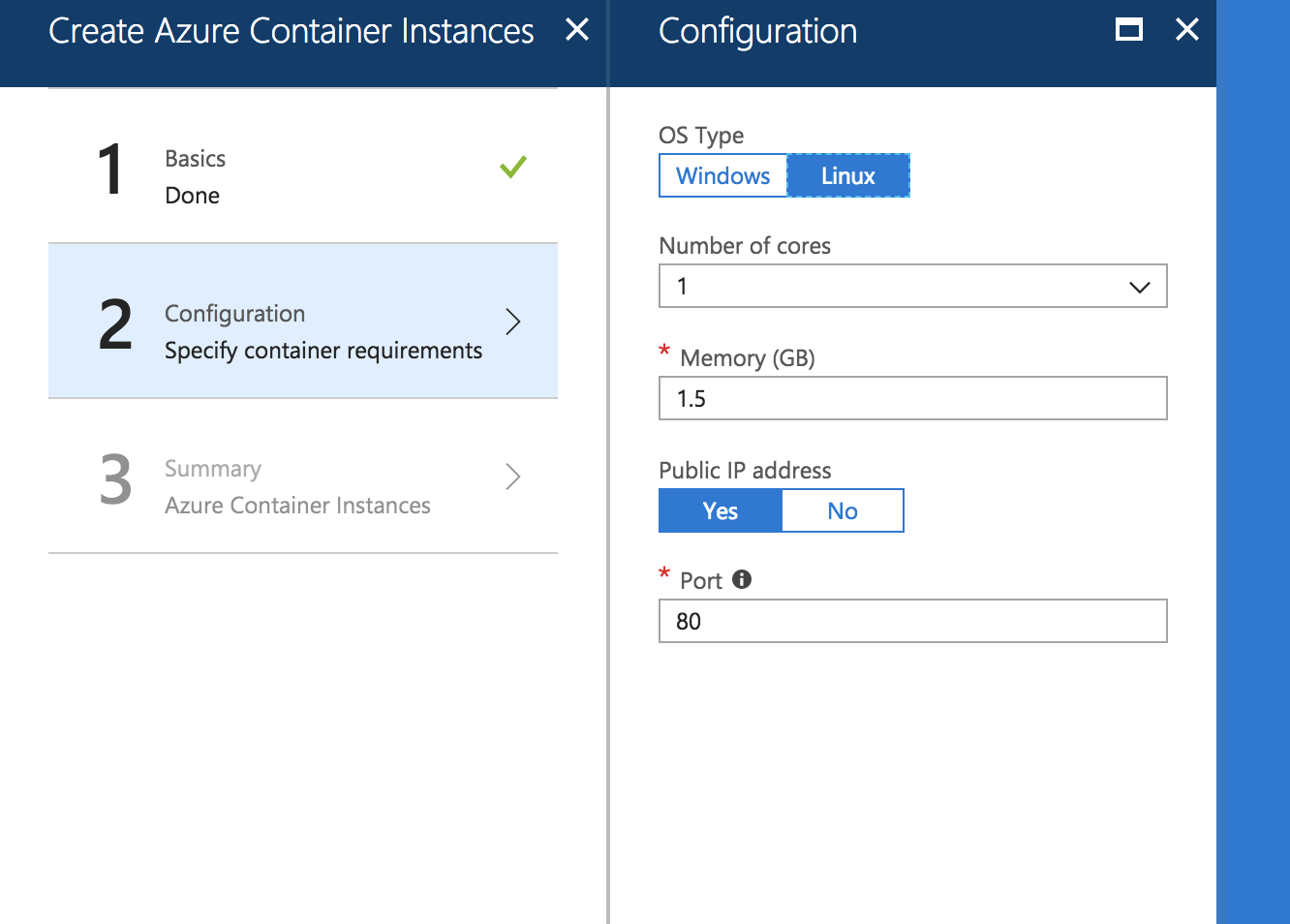Open the Configuration step
This screenshot has width=1290, height=924.
click(303, 321)
